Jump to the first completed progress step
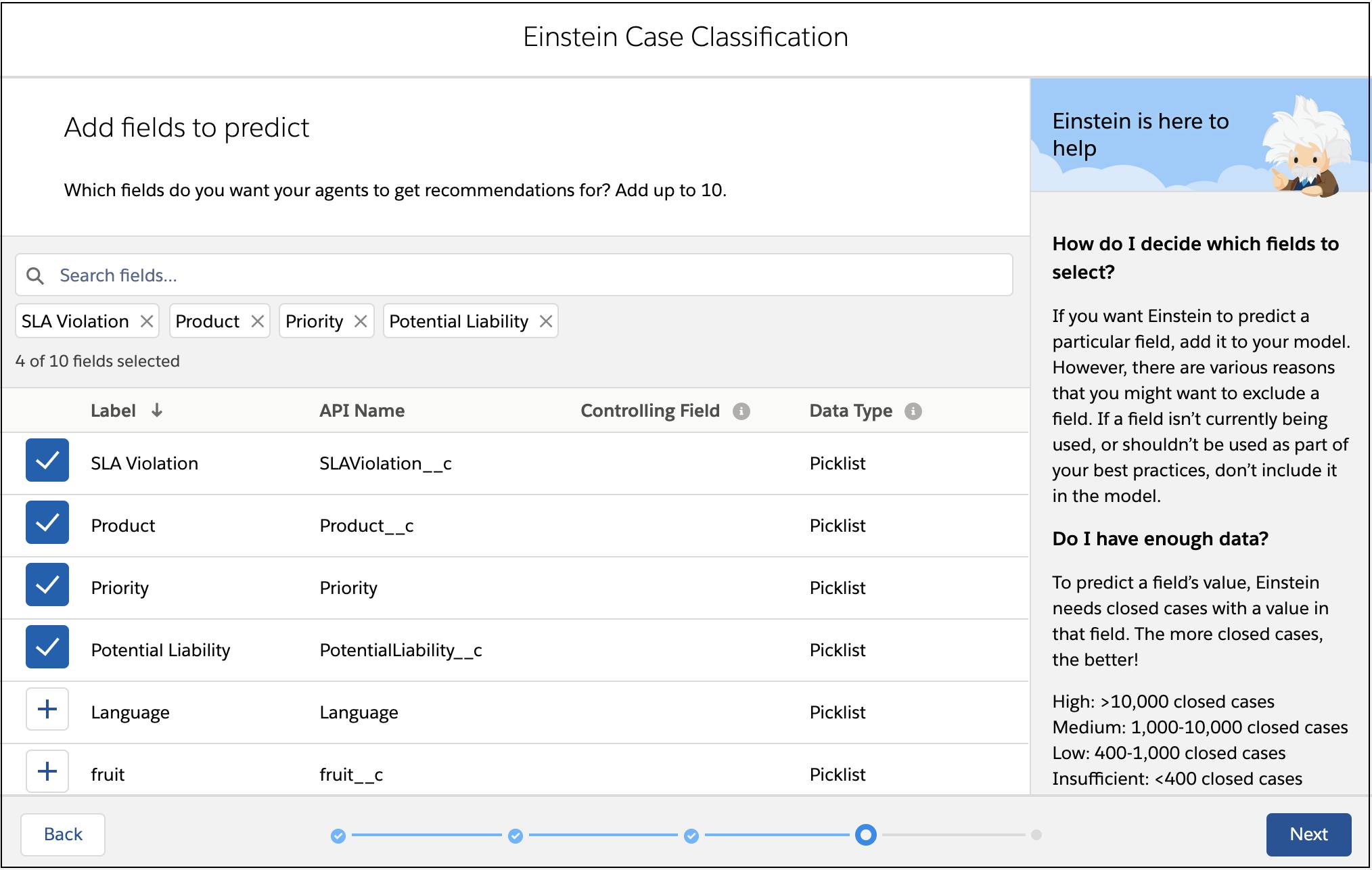 pos(338,836)
